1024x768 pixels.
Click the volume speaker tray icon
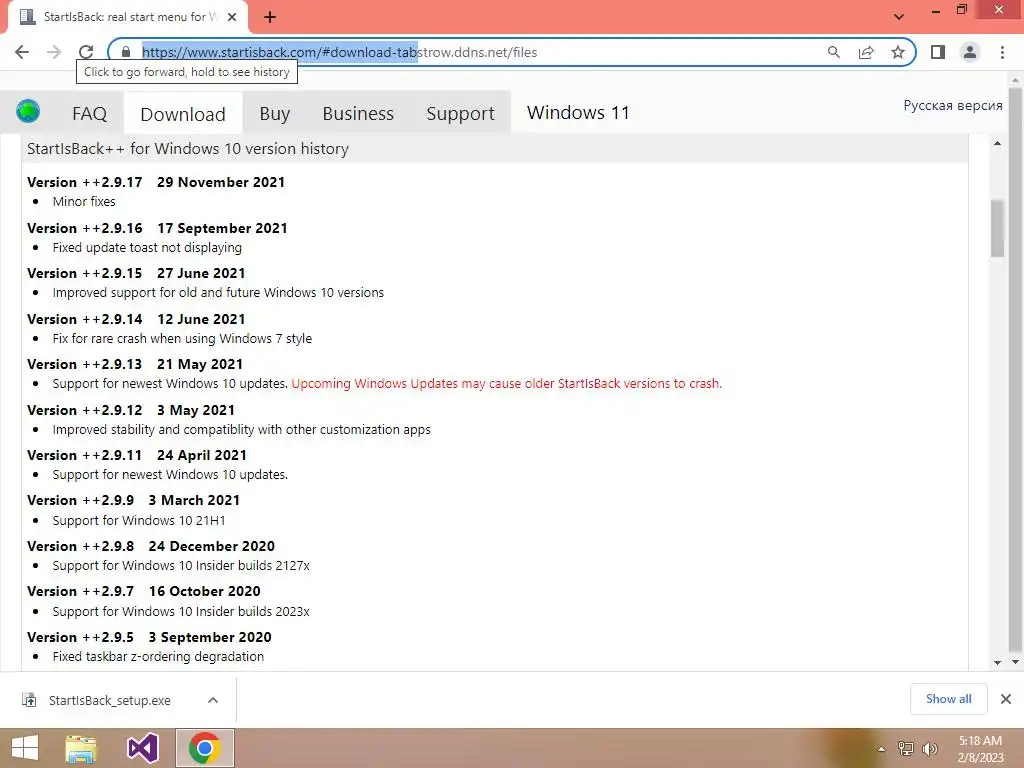930,748
